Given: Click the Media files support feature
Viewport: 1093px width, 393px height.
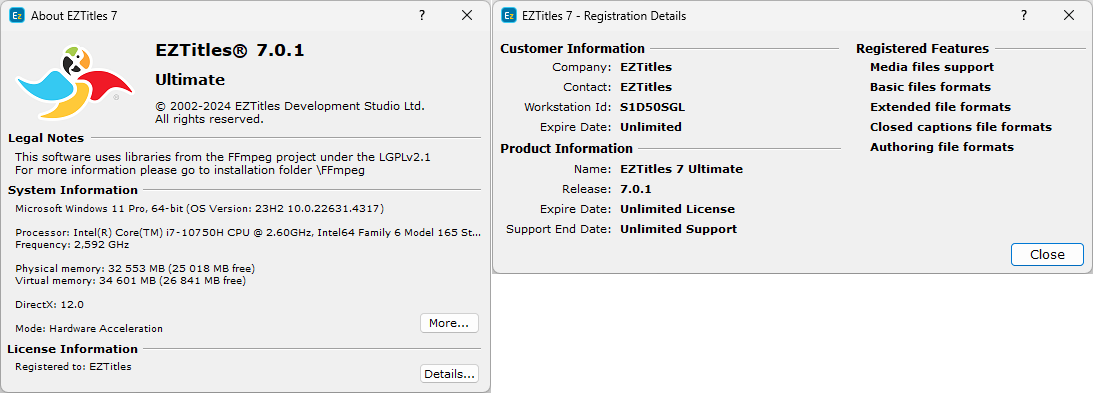Looking at the screenshot, I should (932, 68).
